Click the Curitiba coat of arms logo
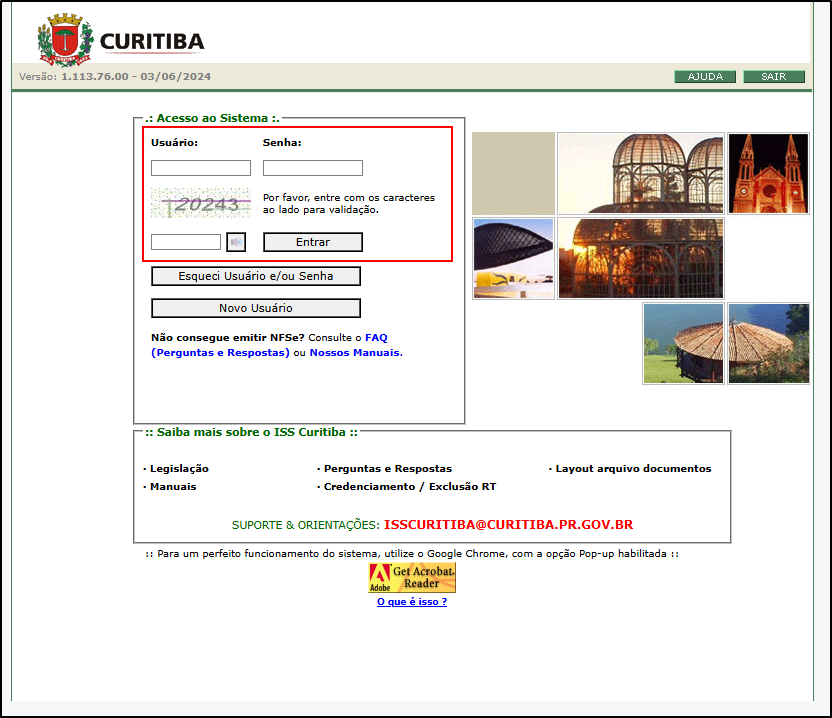Image resolution: width=832 pixels, height=718 pixels. pyautogui.click(x=65, y=39)
